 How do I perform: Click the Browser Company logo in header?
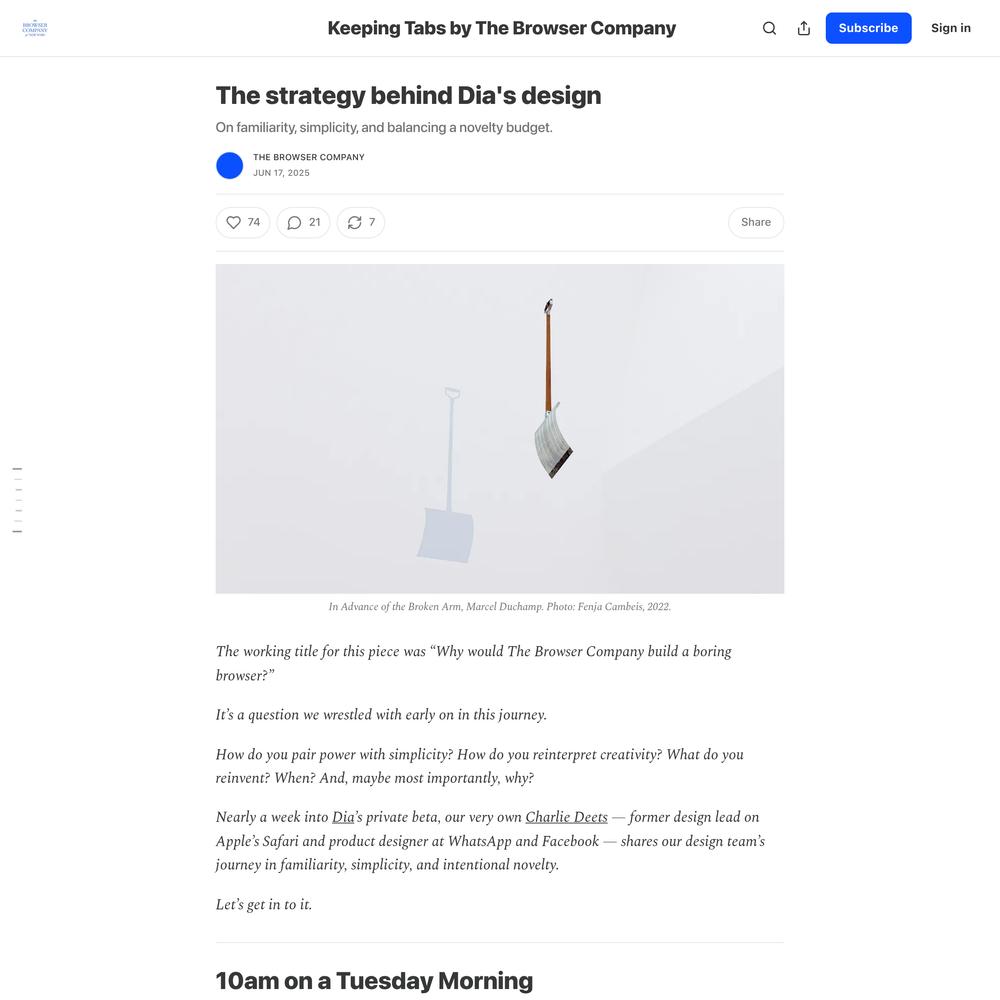tap(34, 28)
